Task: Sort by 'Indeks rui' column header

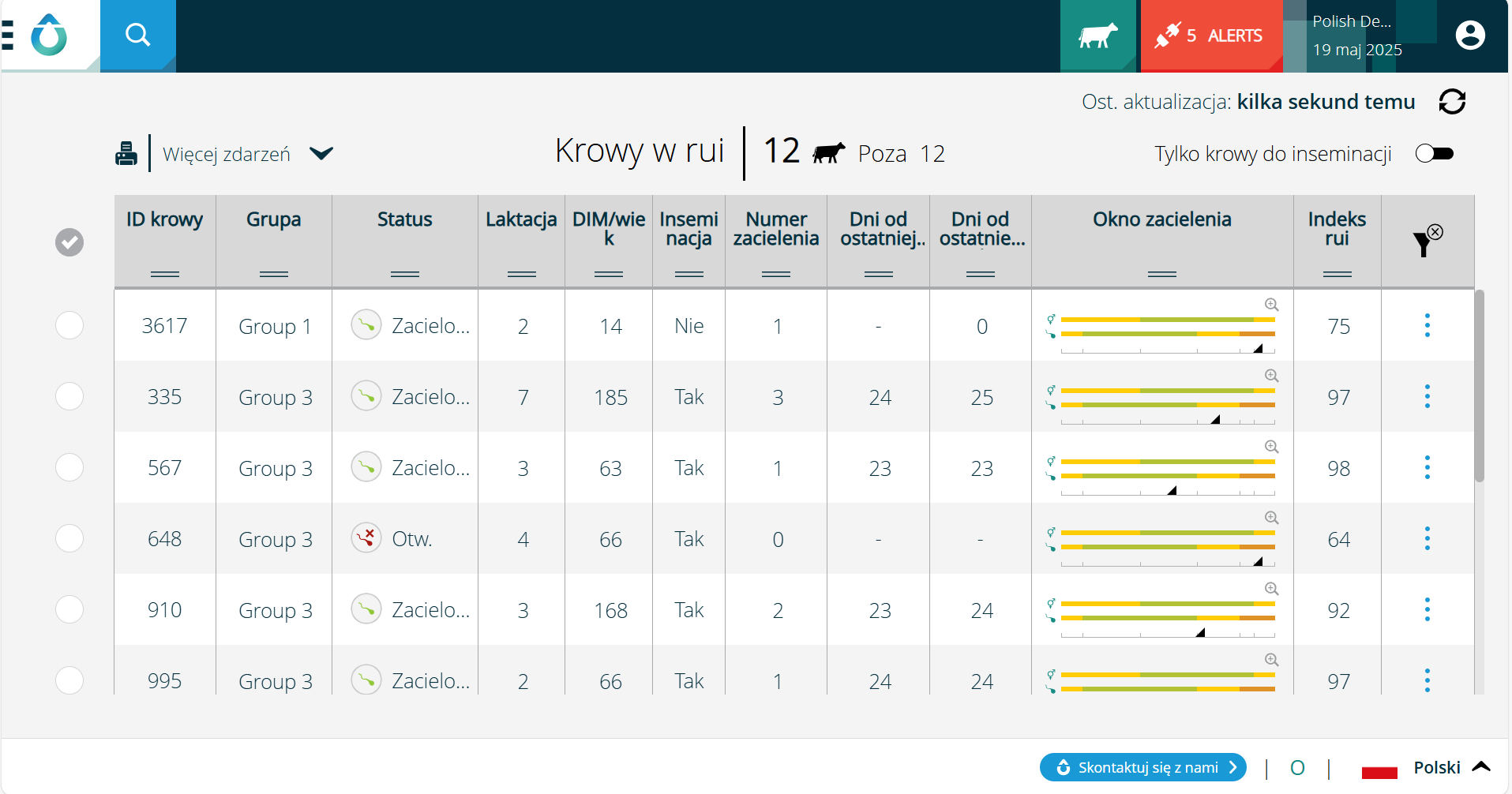Action: [x=1336, y=229]
